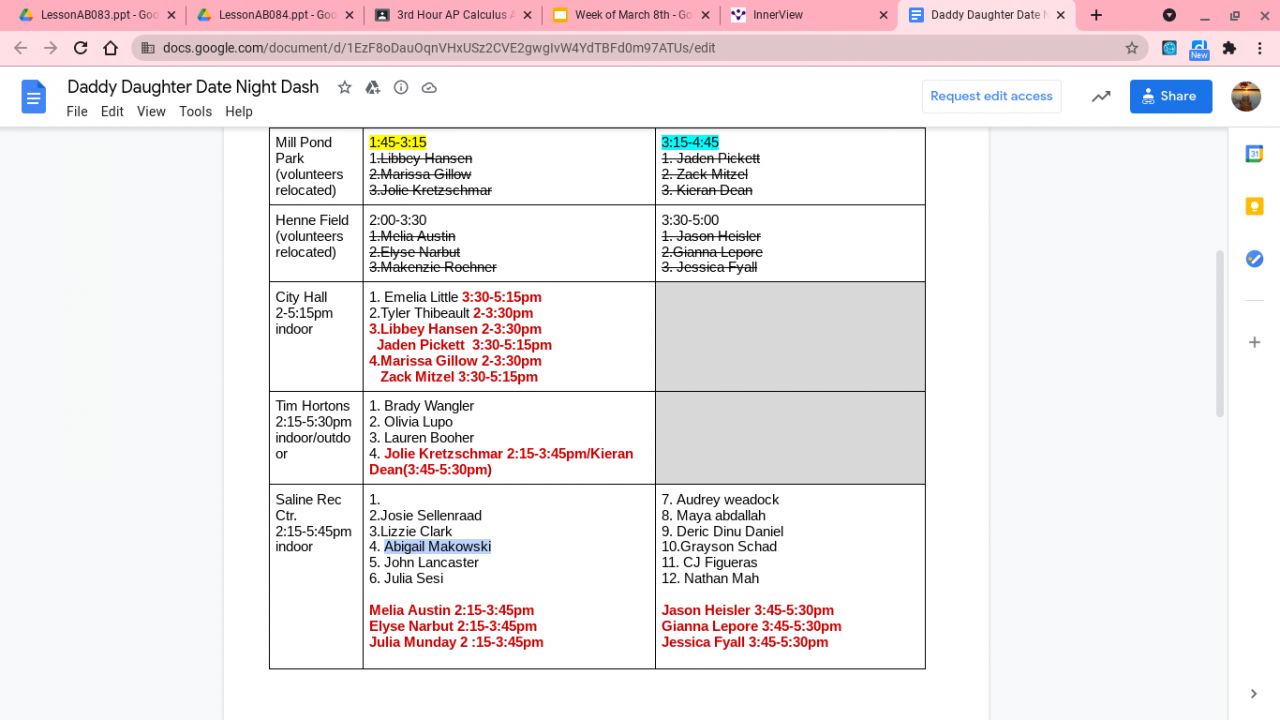Image resolution: width=1280 pixels, height=720 pixels.
Task: Click the name Olivia Lupo
Action: click(418, 422)
